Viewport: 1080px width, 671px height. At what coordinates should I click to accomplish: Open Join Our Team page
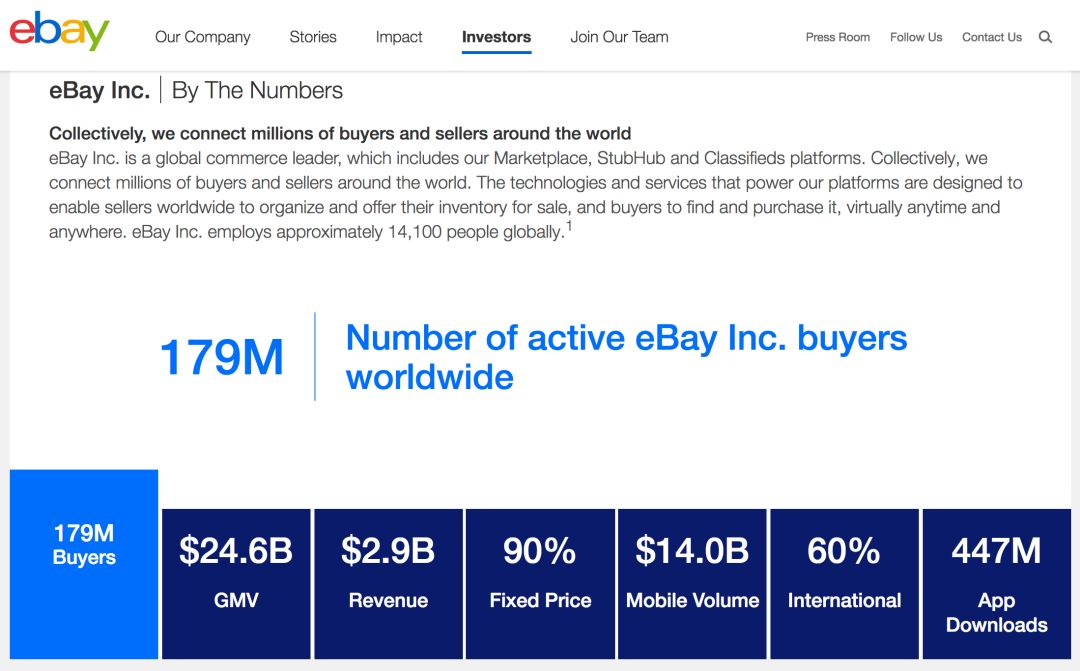point(619,37)
